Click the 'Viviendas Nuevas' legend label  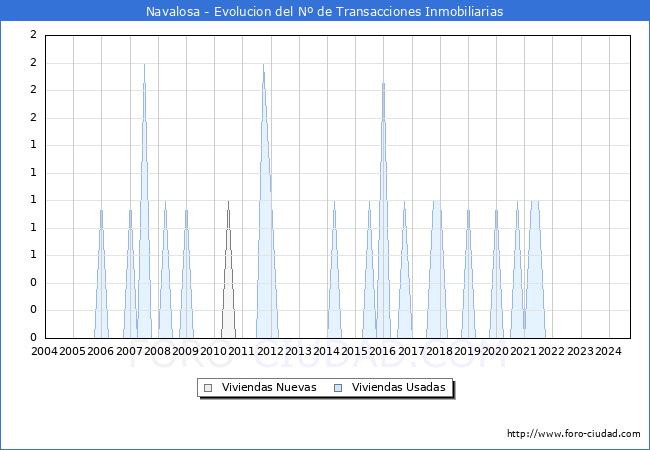click(x=269, y=387)
